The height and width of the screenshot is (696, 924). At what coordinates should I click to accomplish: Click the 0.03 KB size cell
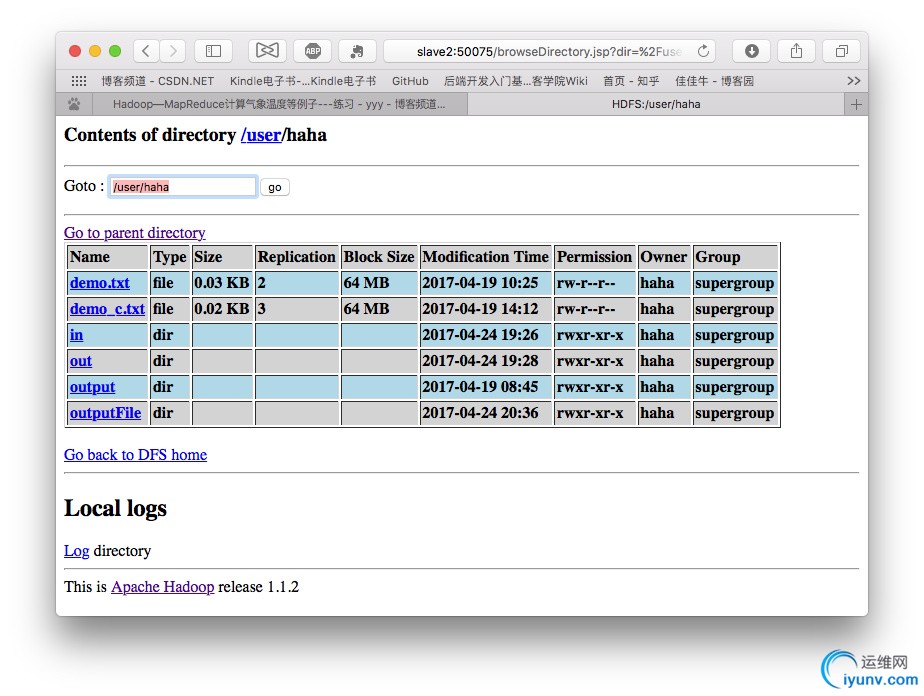coord(222,283)
